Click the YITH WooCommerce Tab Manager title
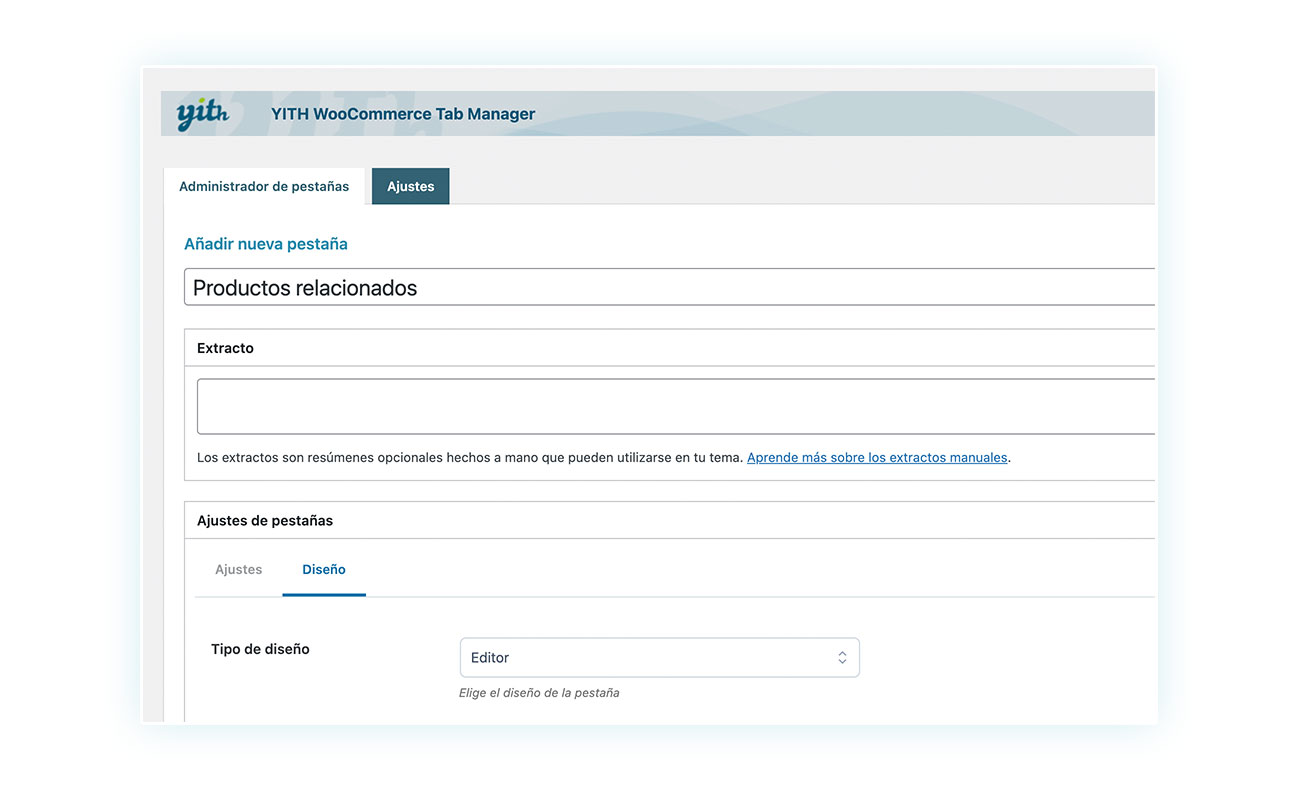 (x=403, y=114)
